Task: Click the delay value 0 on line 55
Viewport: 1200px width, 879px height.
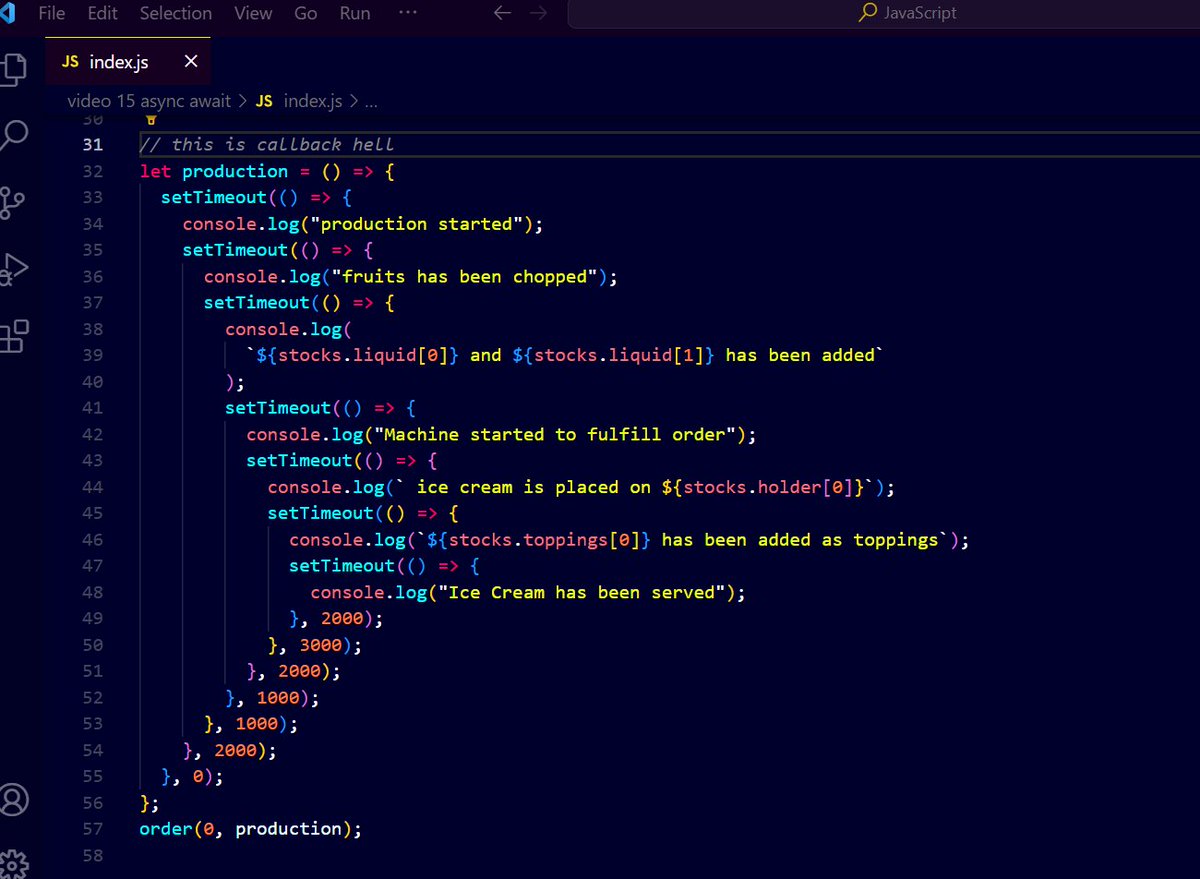Action: point(198,777)
